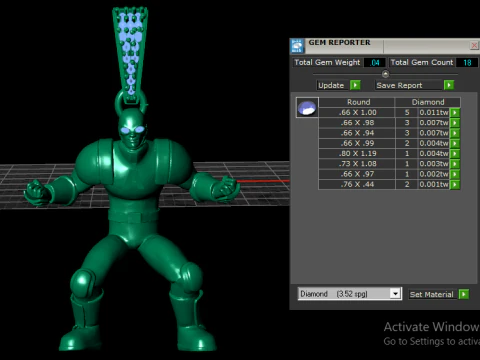This screenshot has height=360, width=480.
Task: Select the .66 X 1.00 size cell
Action: click(x=357, y=113)
